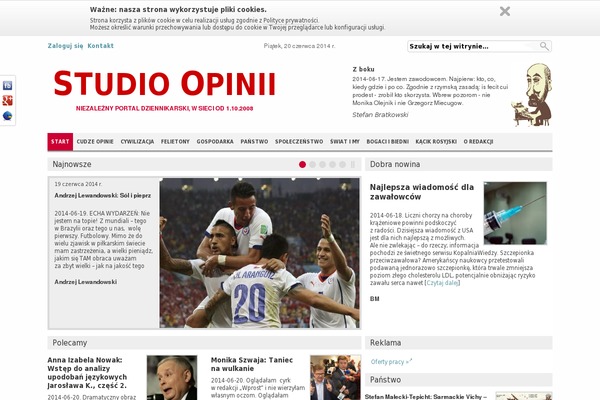Open the Cywilizacja menu item
The image size is (600, 400).
(137, 142)
